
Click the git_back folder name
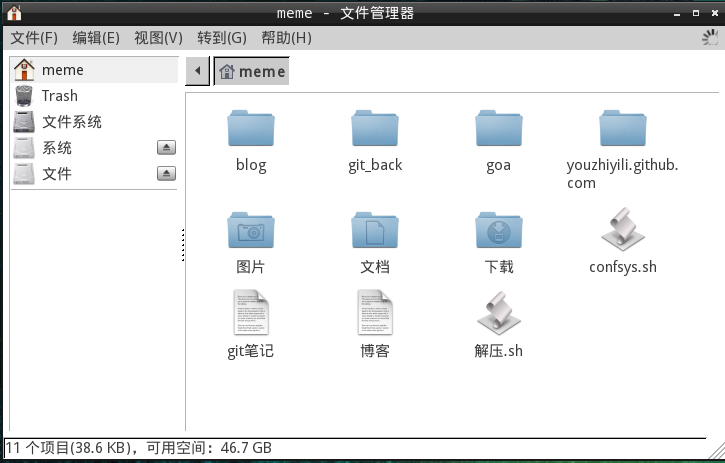(x=375, y=165)
